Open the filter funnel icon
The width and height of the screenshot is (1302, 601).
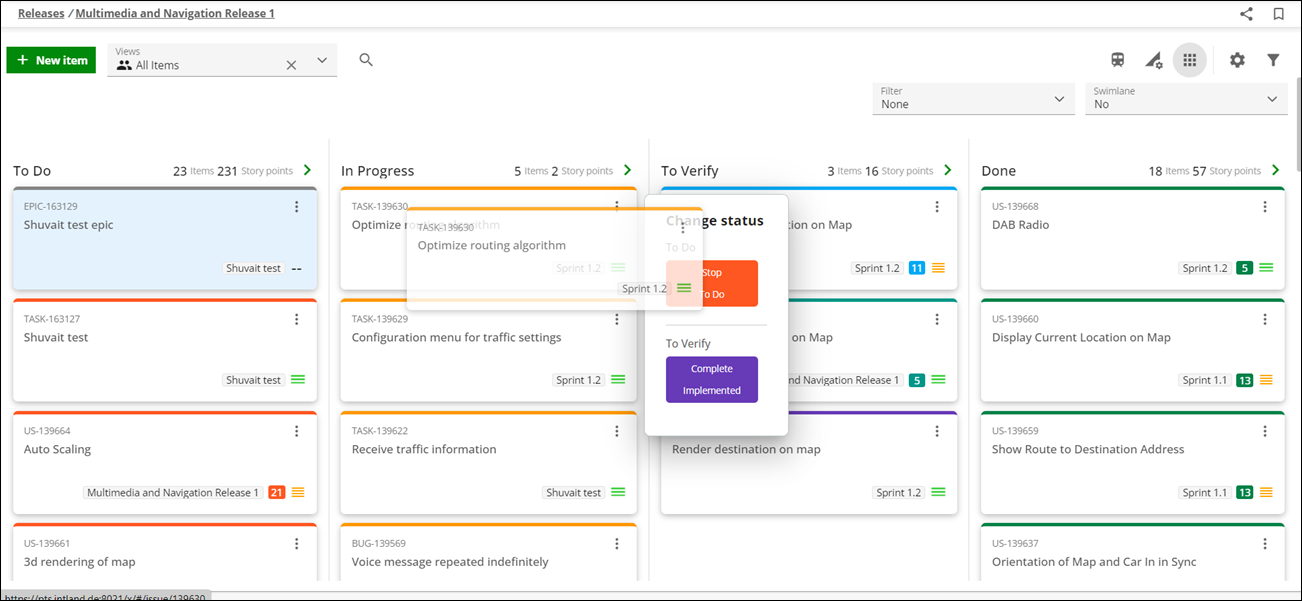(1273, 60)
